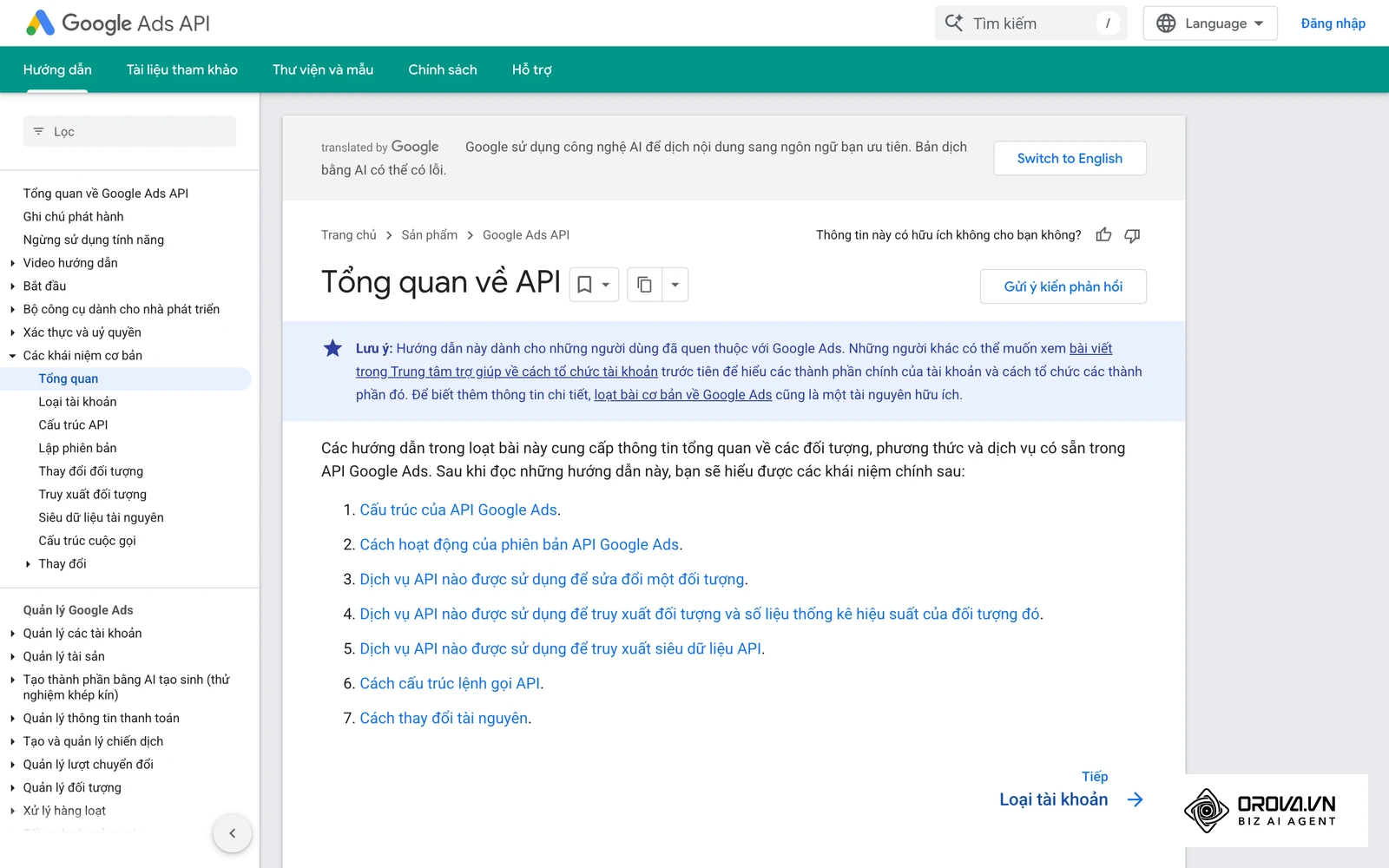
Task: Expand Quản lý các tài khoản
Action: pos(13,634)
